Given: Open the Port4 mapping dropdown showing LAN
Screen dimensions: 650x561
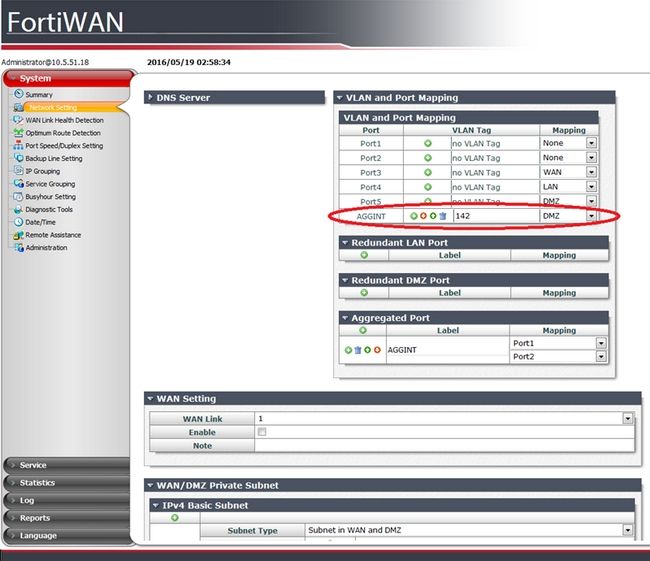Looking at the screenshot, I should (x=592, y=187).
